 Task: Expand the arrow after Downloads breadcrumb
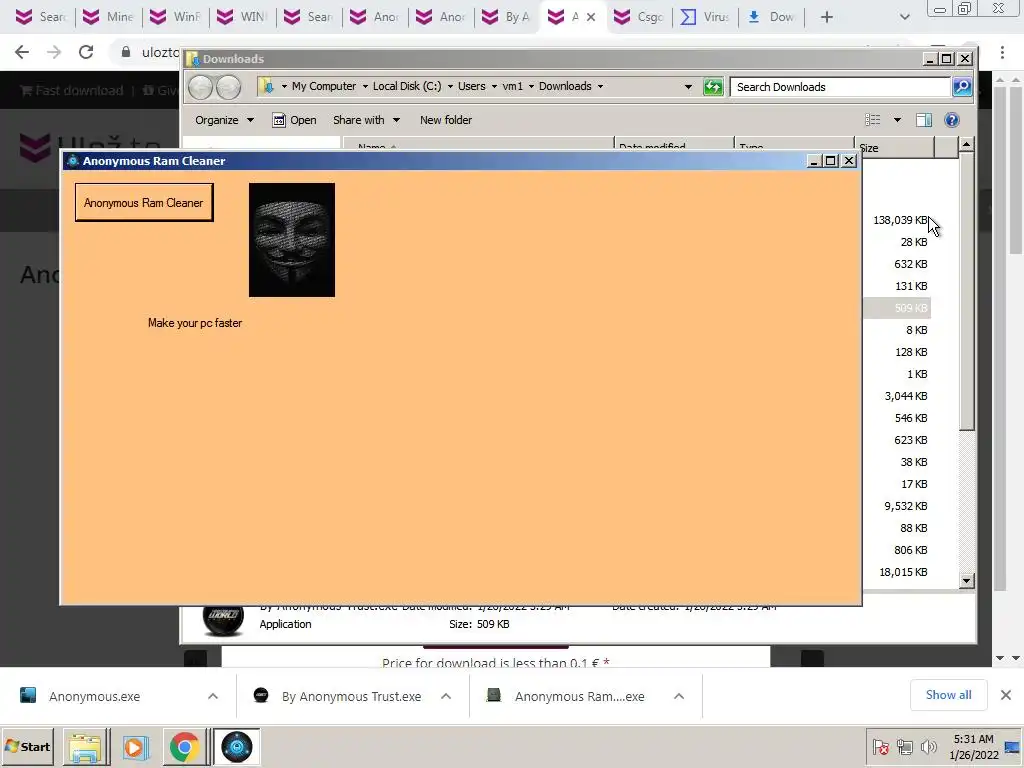(600, 86)
